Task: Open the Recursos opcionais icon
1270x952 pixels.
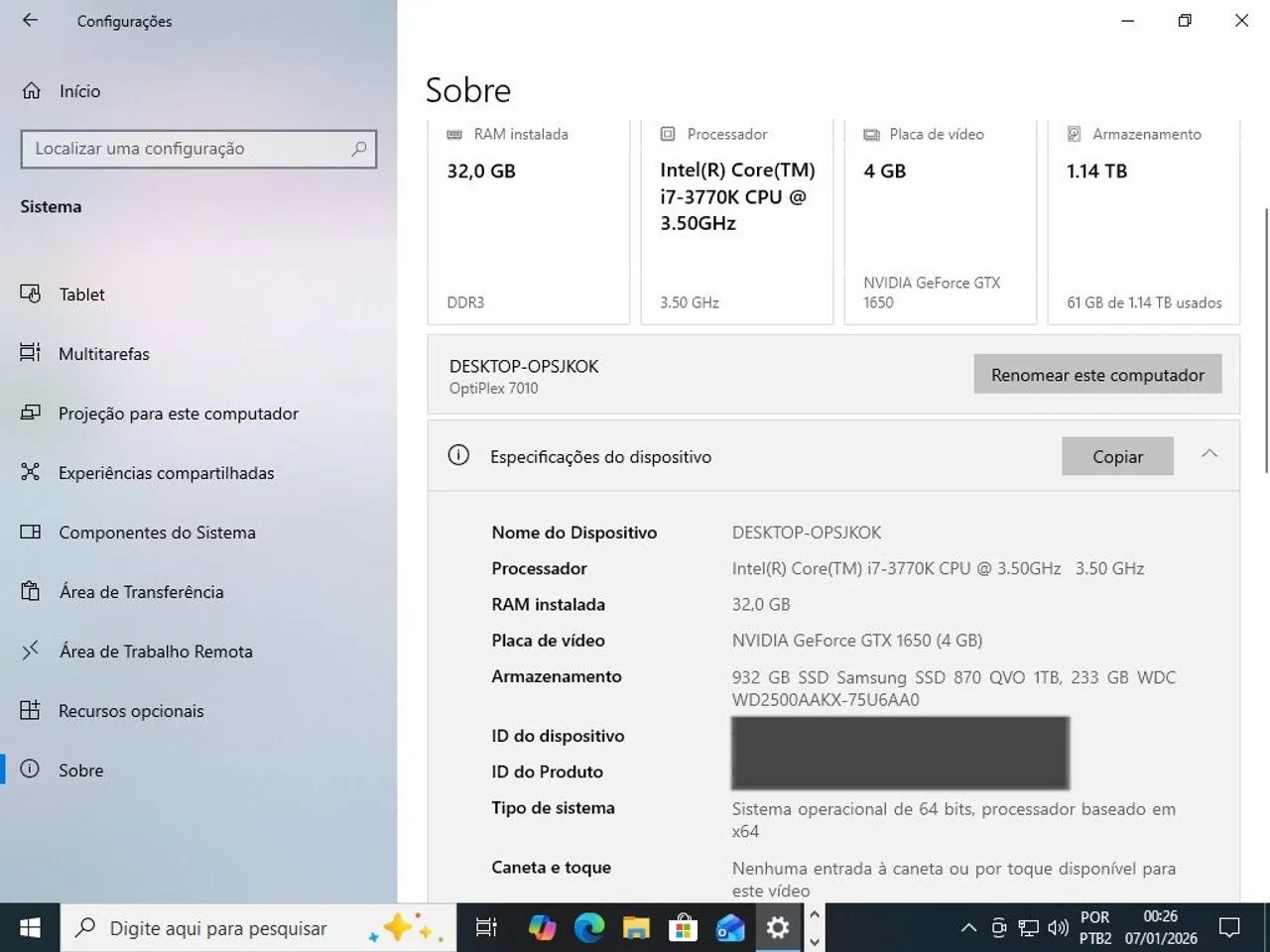Action: 31,710
